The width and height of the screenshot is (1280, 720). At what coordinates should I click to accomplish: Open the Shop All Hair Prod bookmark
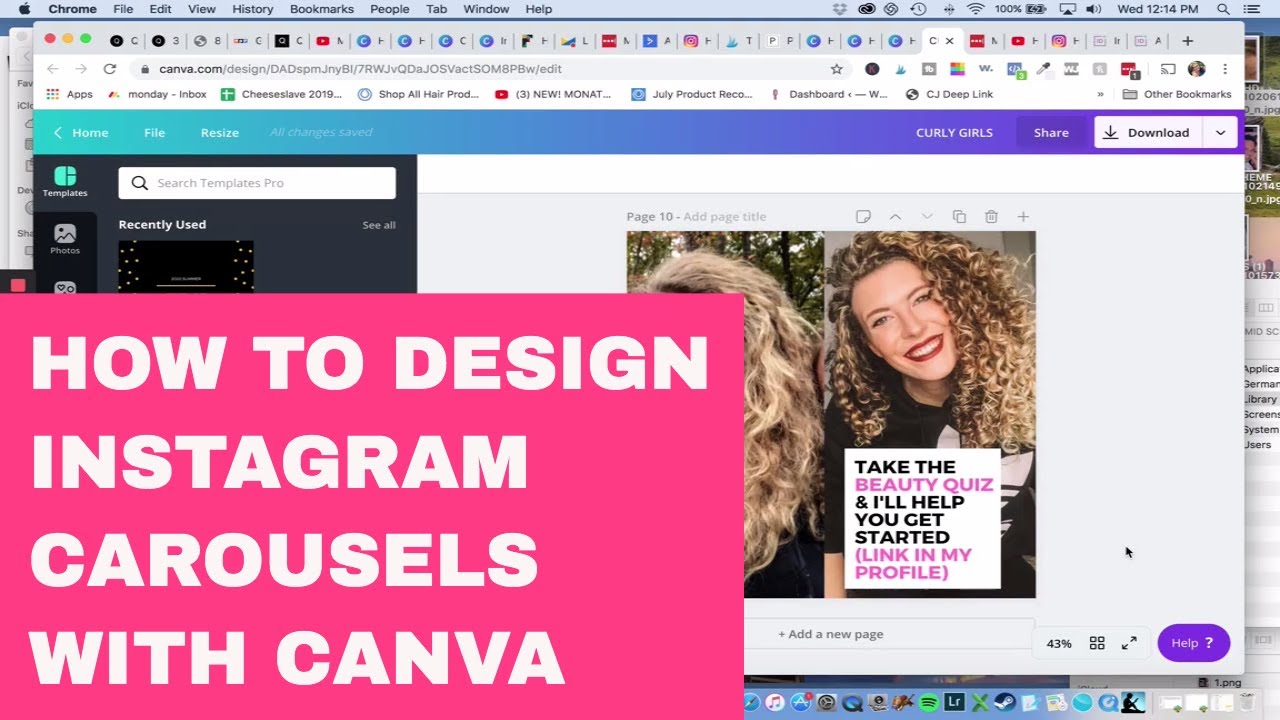click(x=418, y=94)
